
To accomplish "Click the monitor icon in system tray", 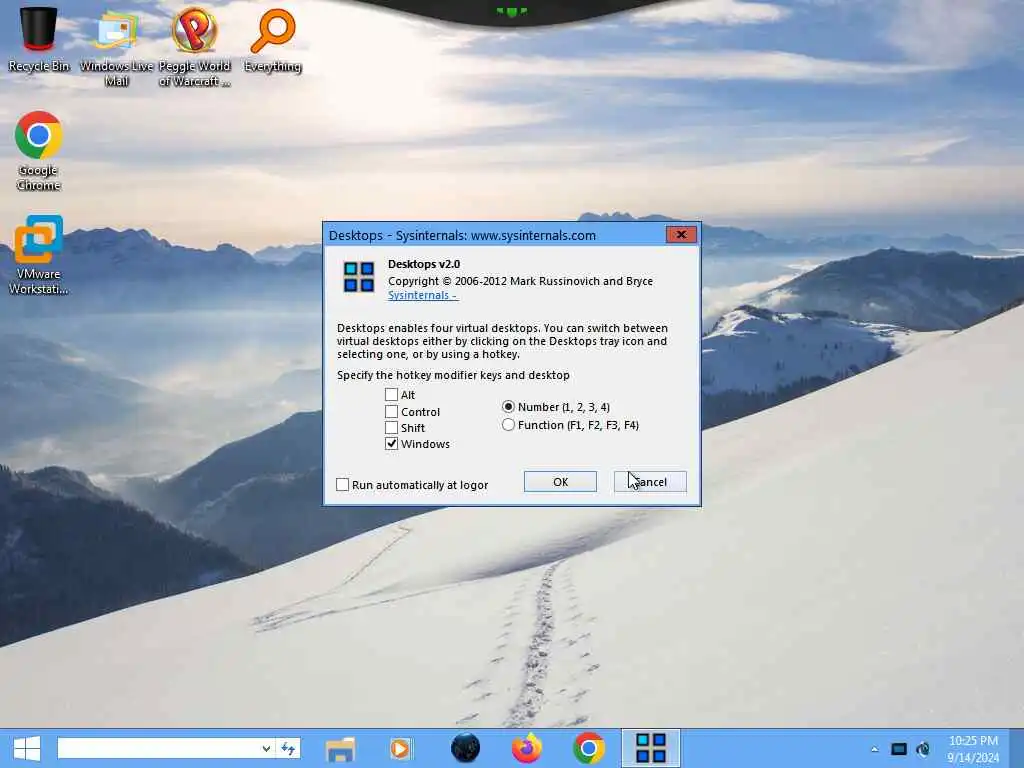I will tap(899, 749).
